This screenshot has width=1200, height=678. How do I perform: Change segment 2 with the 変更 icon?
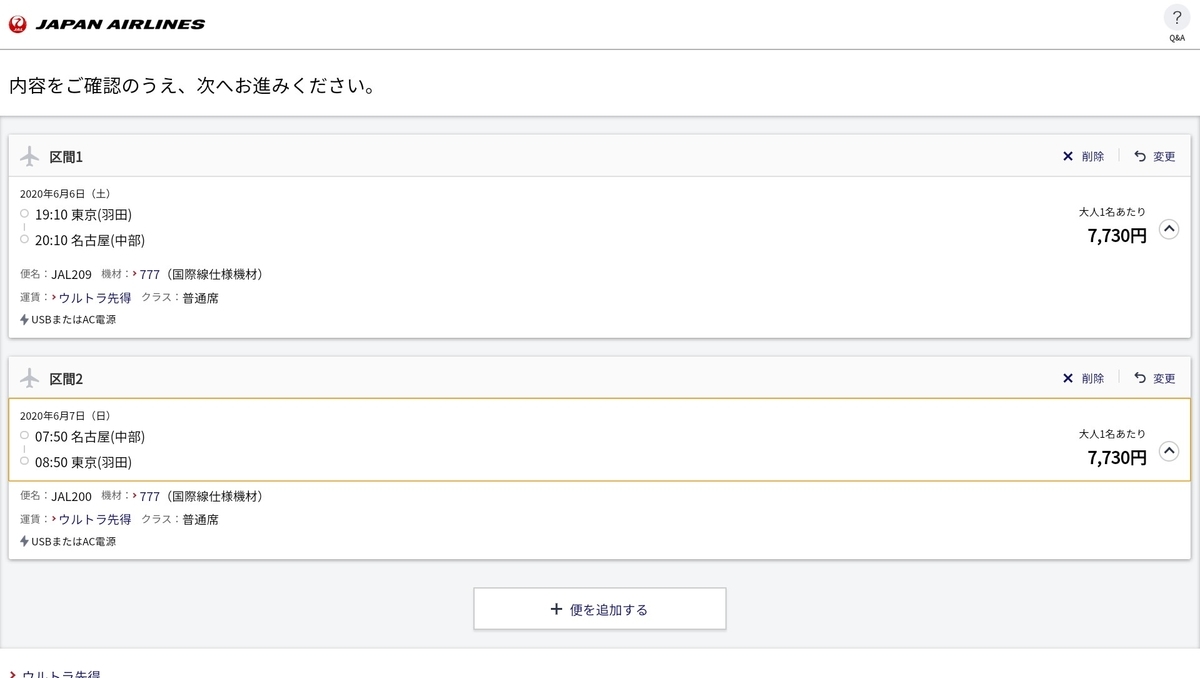click(x=1140, y=378)
